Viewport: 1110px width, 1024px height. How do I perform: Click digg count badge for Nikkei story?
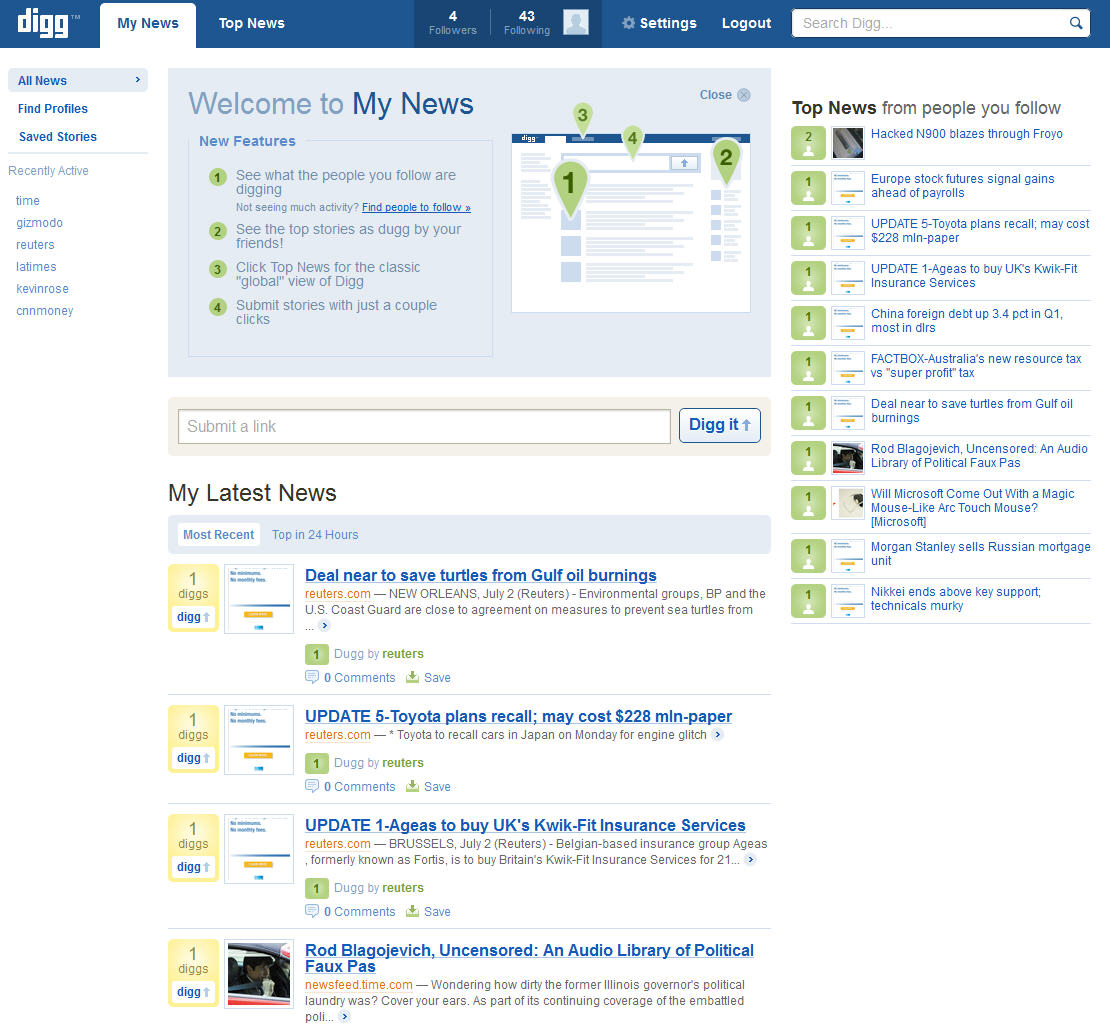coord(808,601)
